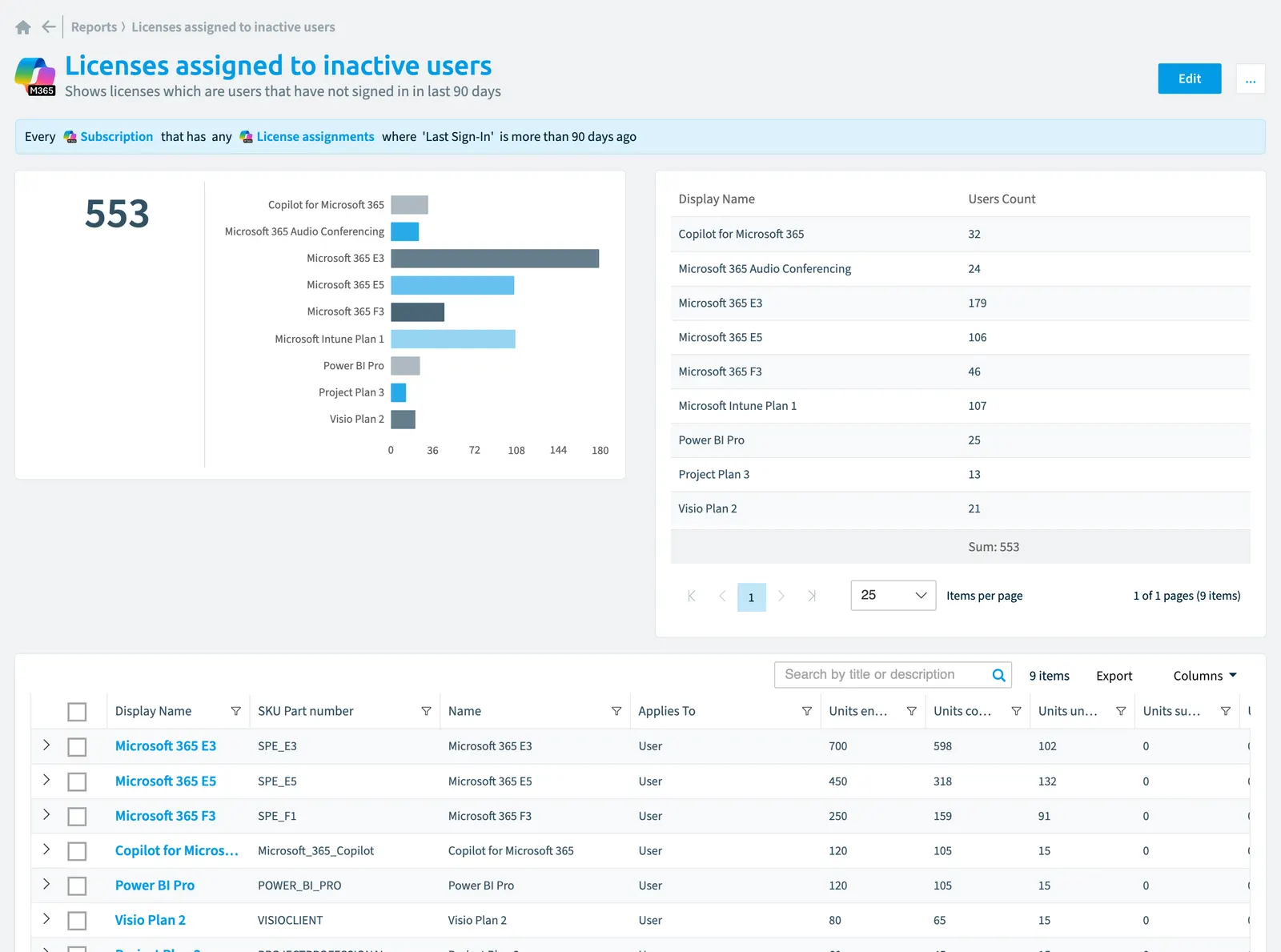Open the Subscription link in filter
This screenshot has height=952, width=1281.
point(116,137)
